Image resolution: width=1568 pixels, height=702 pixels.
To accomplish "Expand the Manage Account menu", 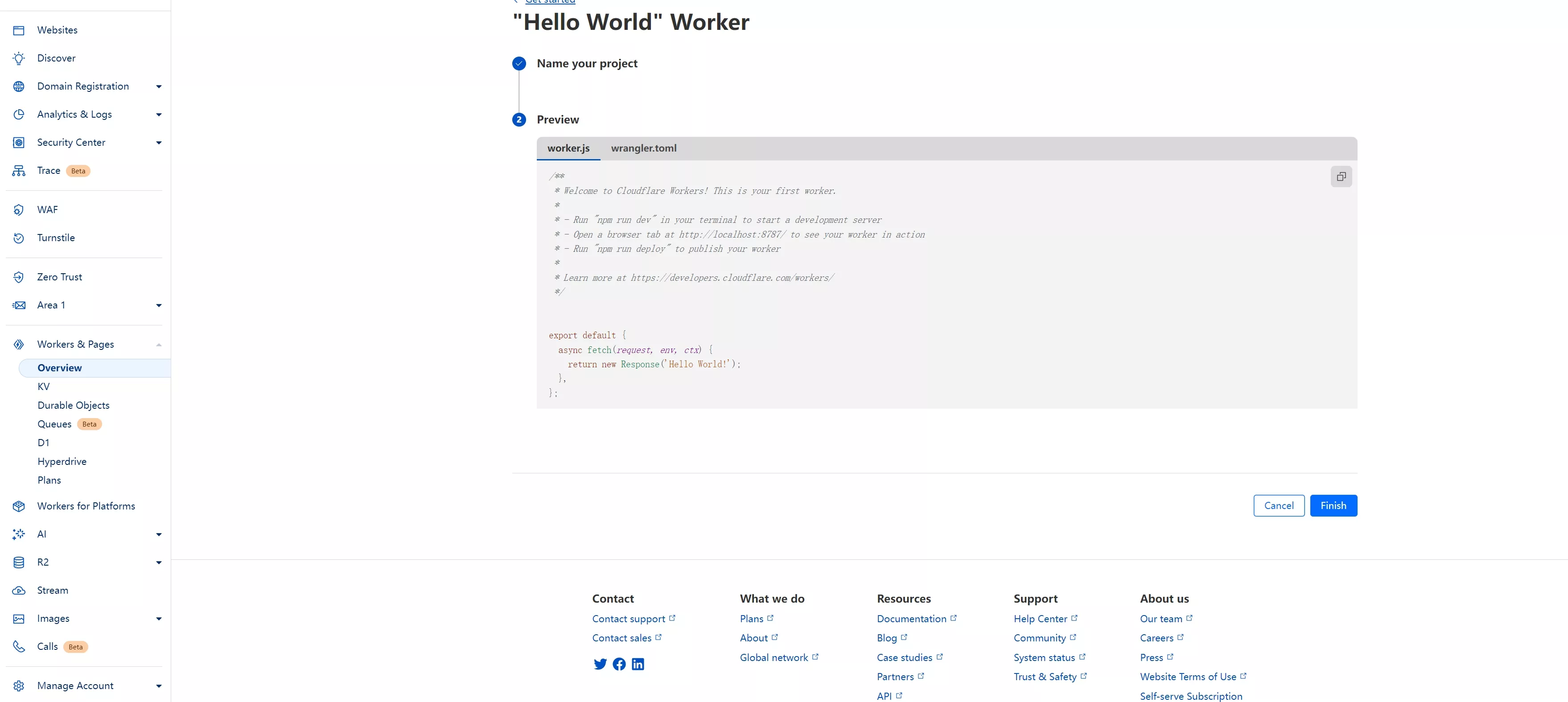I will 158,686.
